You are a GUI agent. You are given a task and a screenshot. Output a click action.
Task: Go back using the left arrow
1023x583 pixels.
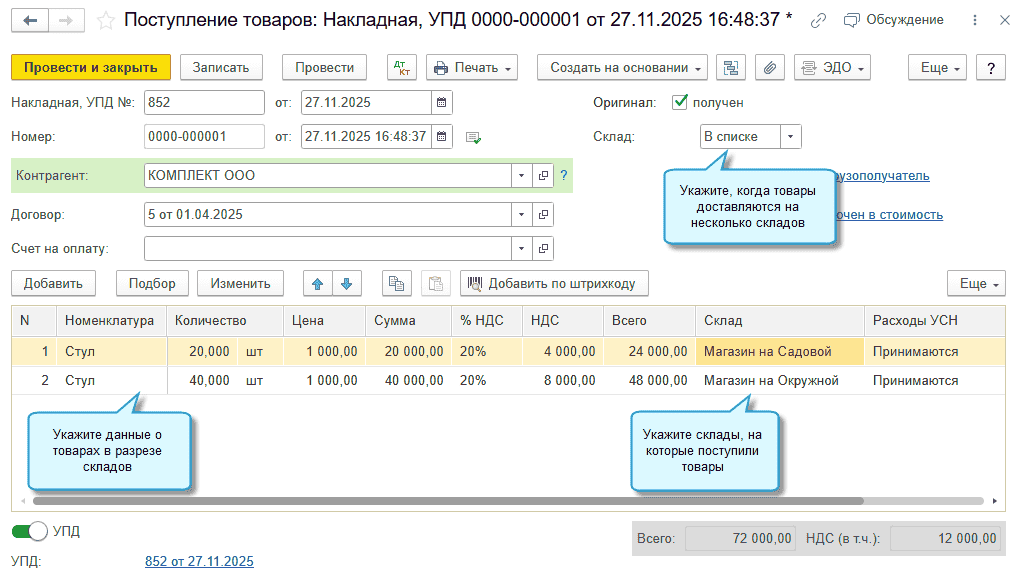pos(31,20)
